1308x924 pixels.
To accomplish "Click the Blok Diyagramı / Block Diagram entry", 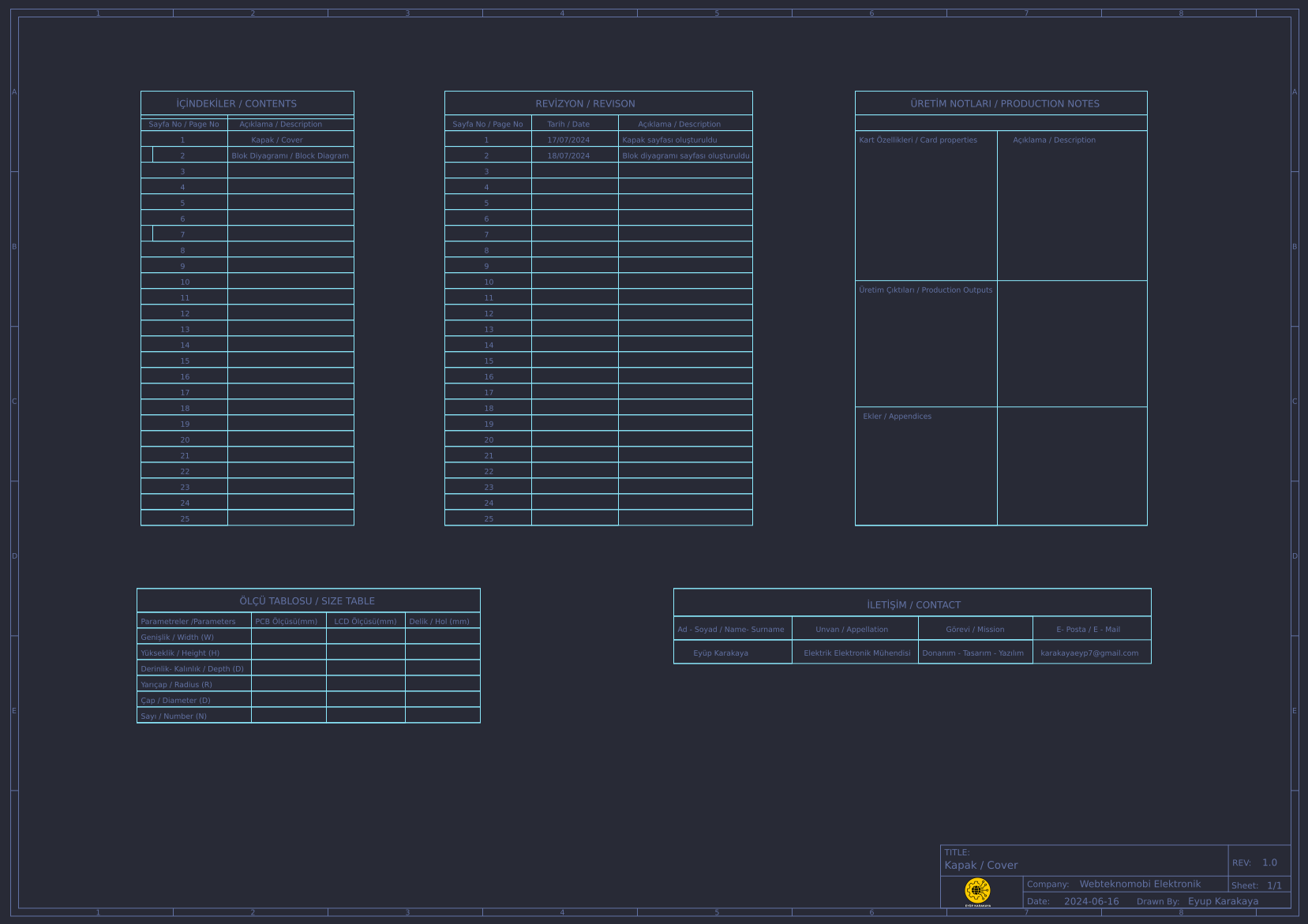I will click(x=290, y=155).
